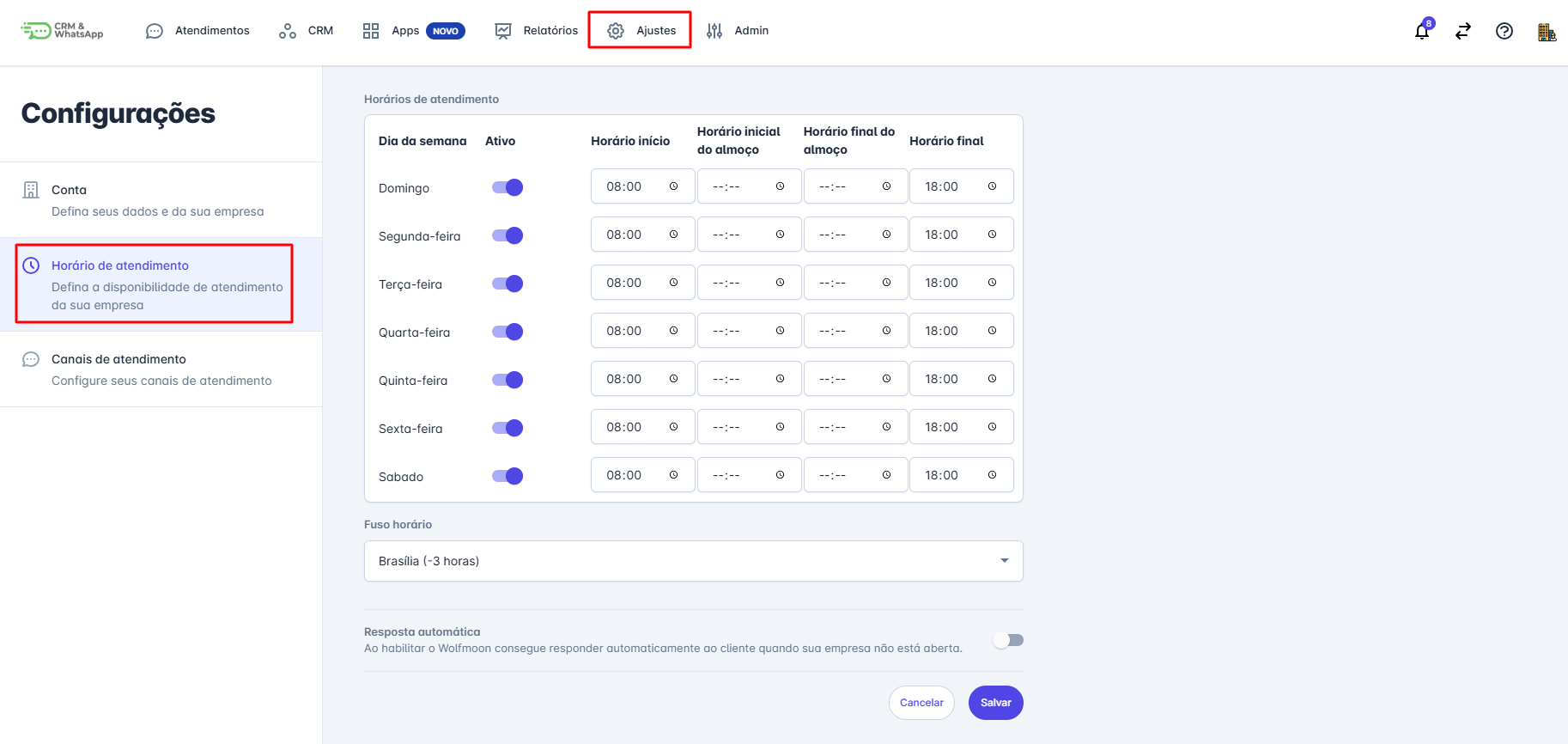Viewport: 1568px width, 744px height.
Task: Click the notifications bell icon
Action: coord(1422,32)
